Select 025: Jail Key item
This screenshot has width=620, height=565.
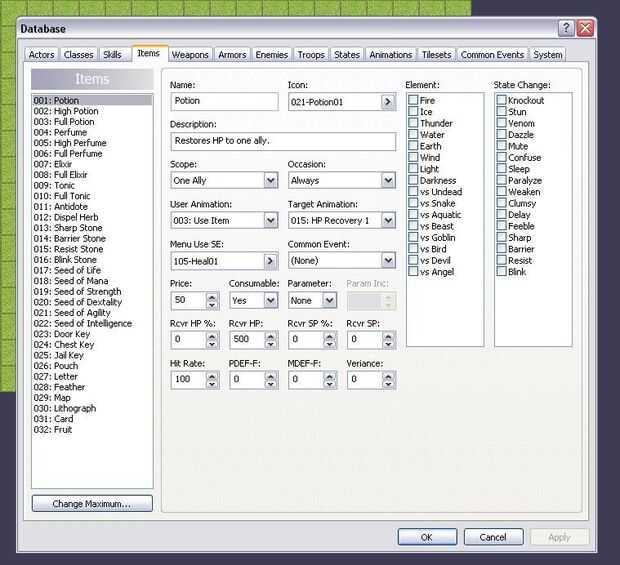pyautogui.click(x=92, y=355)
